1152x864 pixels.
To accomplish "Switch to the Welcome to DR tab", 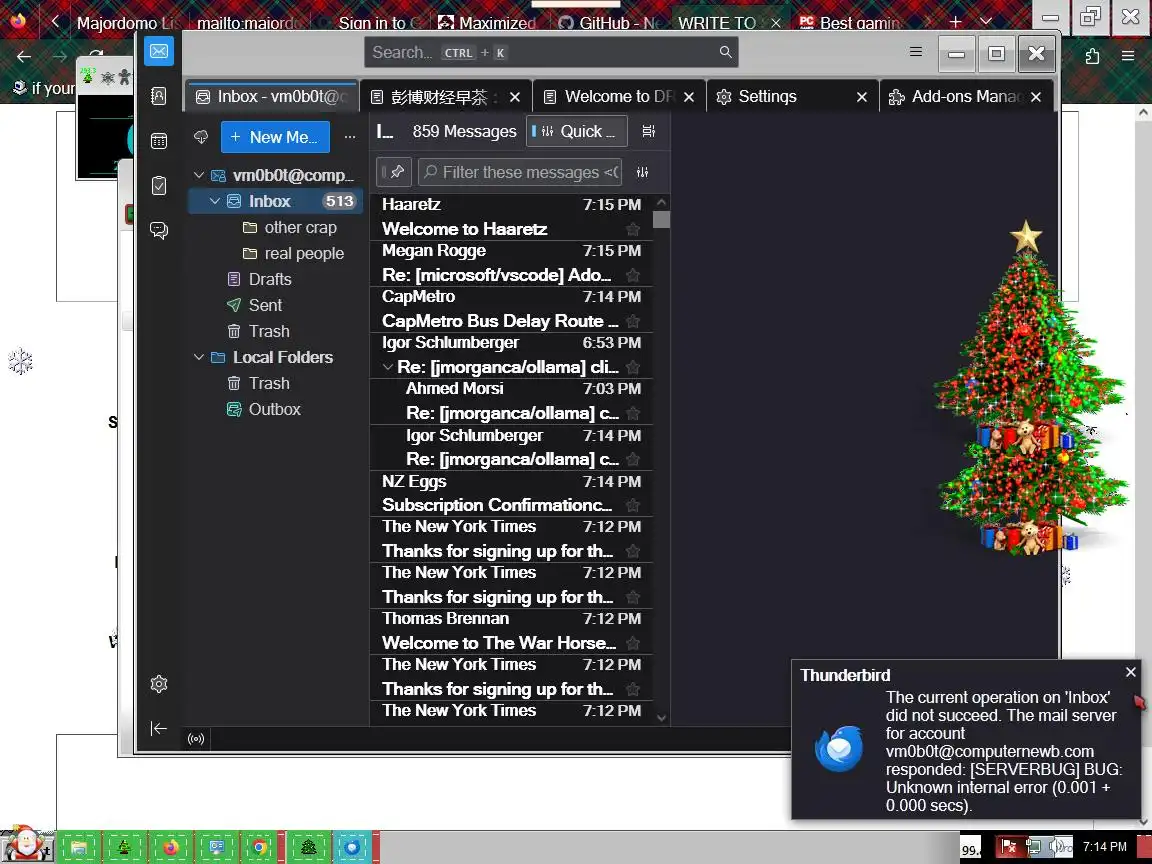I will (619, 96).
